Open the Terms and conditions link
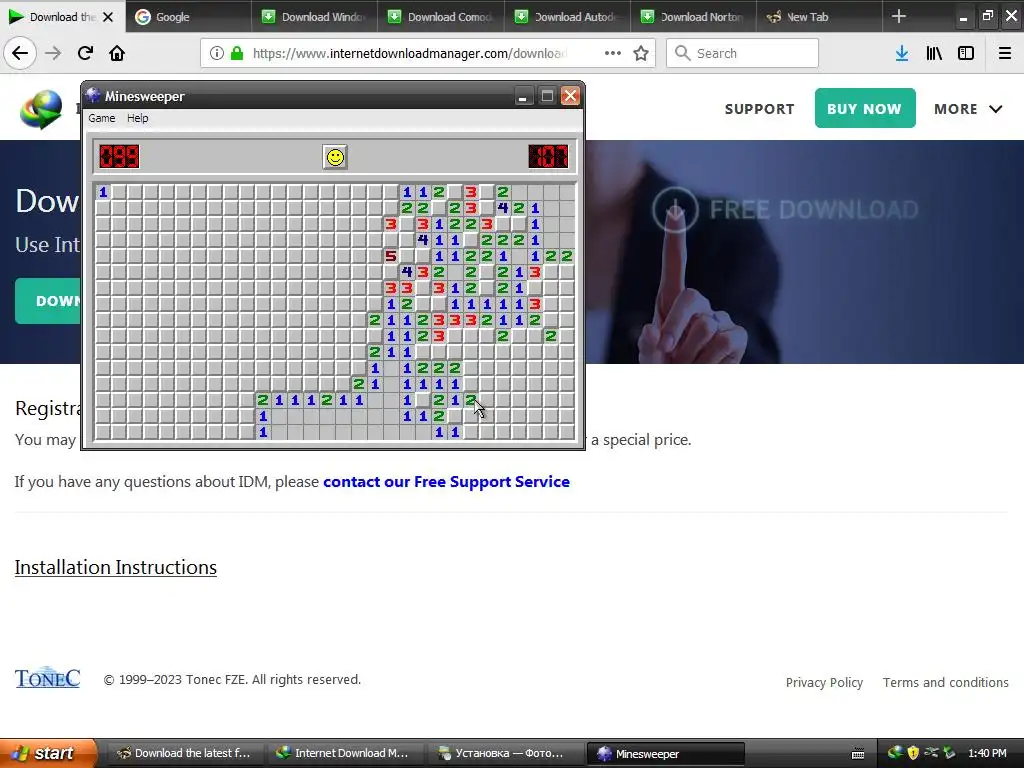1024x768 pixels. click(x=946, y=682)
